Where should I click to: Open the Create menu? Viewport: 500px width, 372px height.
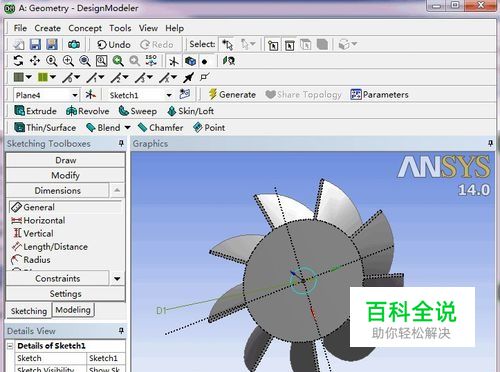(x=47, y=28)
